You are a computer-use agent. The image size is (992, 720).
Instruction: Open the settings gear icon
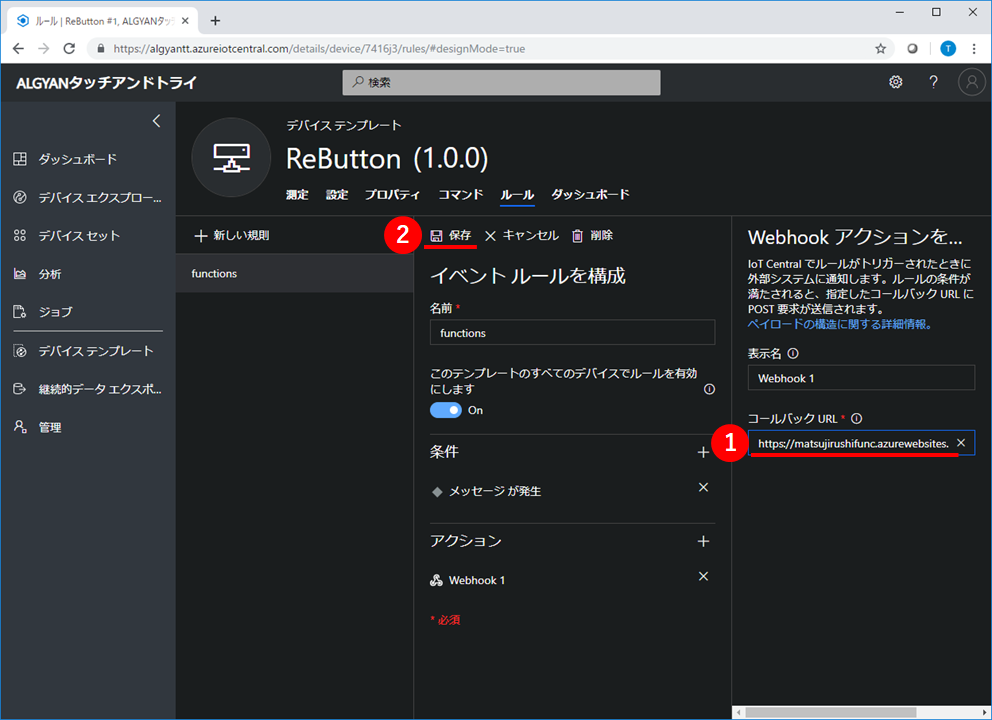(895, 82)
